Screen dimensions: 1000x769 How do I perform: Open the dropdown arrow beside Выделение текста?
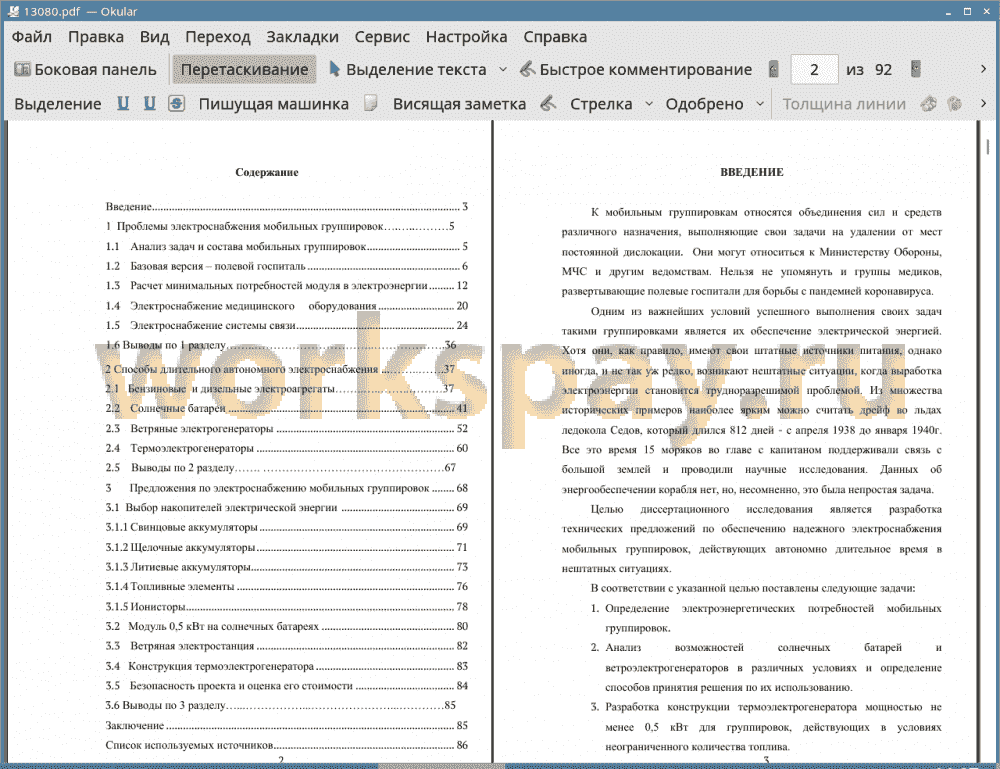click(503, 70)
